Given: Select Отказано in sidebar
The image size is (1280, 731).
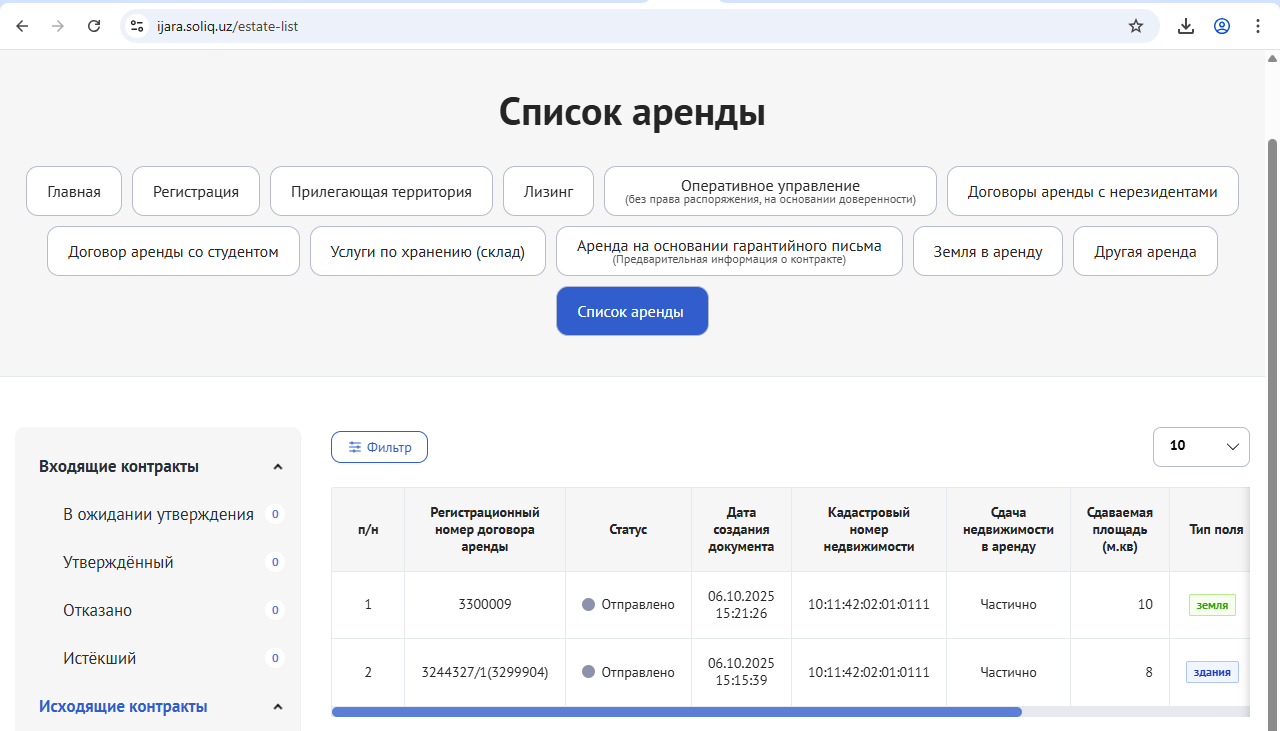Looking at the screenshot, I should tap(97, 610).
